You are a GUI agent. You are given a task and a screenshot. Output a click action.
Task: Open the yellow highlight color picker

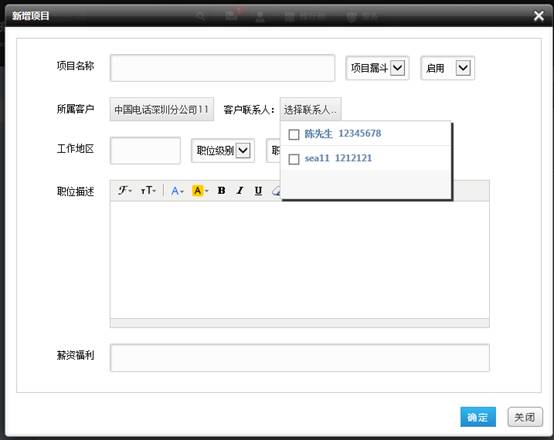(200, 191)
